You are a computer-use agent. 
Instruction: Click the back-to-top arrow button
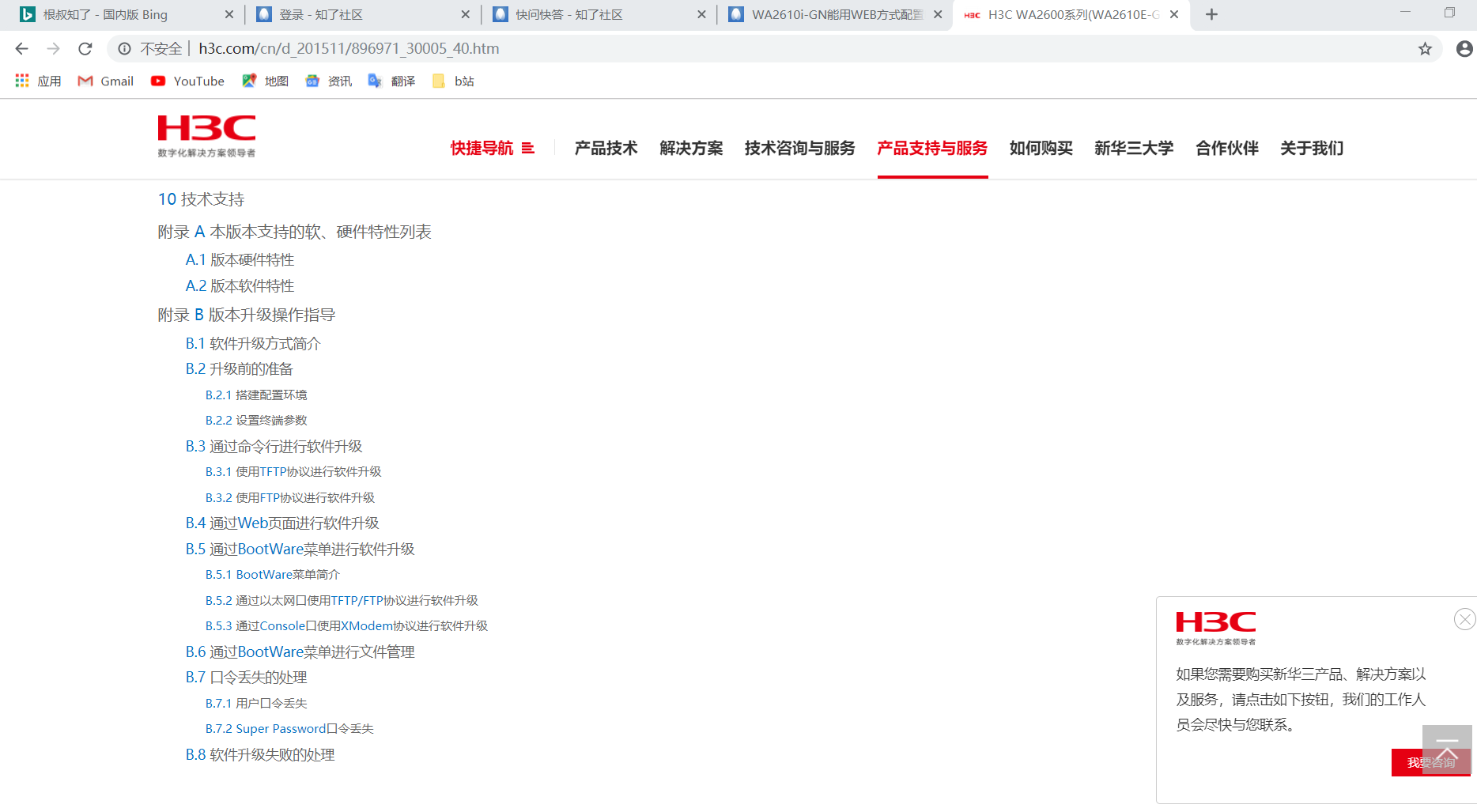point(1447,750)
